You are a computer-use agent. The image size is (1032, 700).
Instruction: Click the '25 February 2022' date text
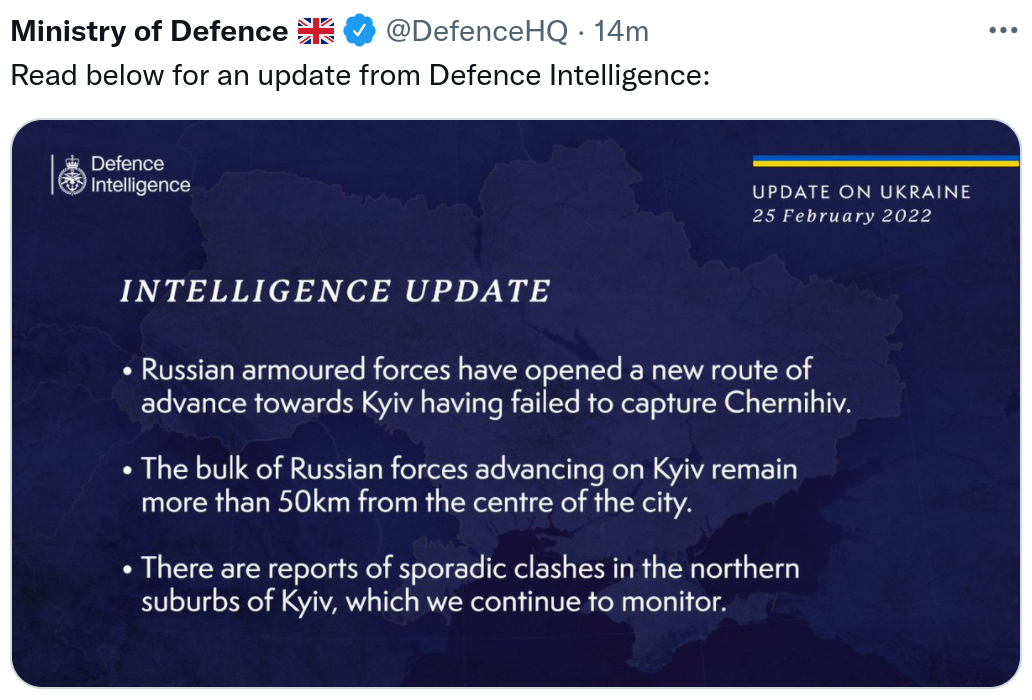tap(842, 216)
